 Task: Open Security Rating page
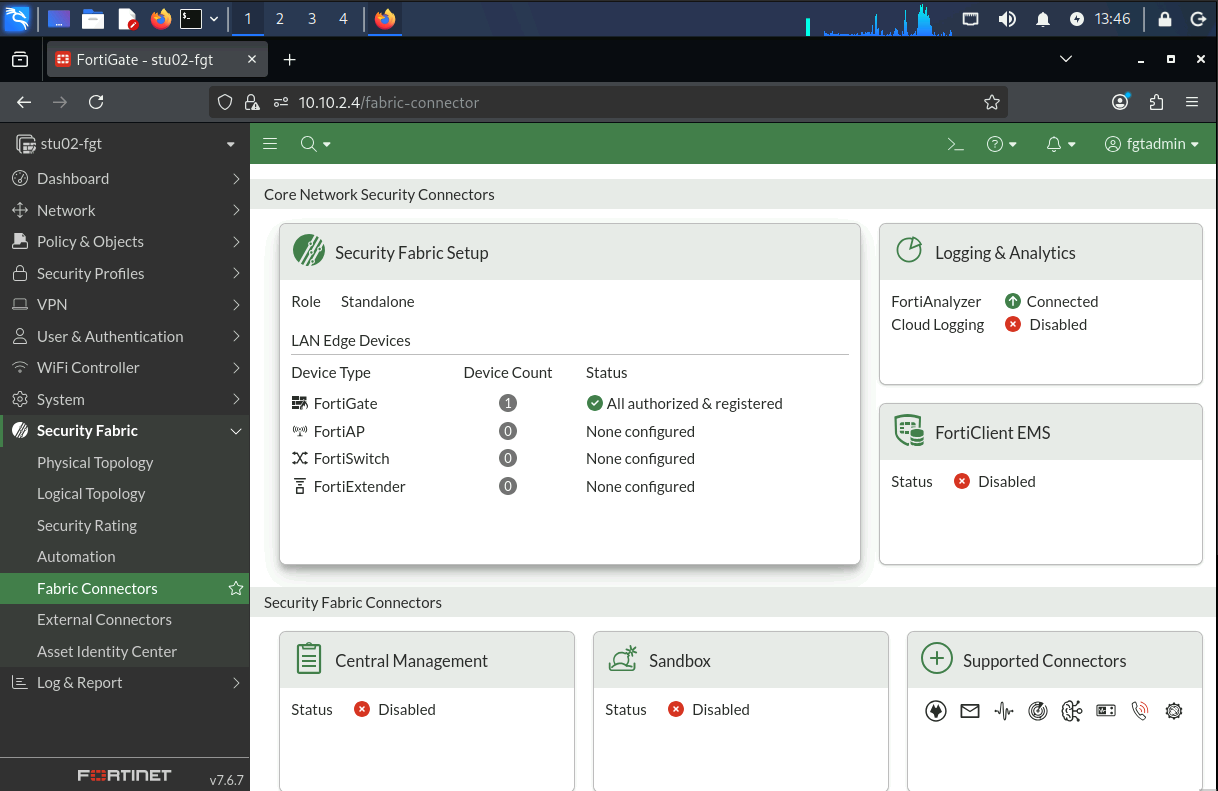(87, 525)
